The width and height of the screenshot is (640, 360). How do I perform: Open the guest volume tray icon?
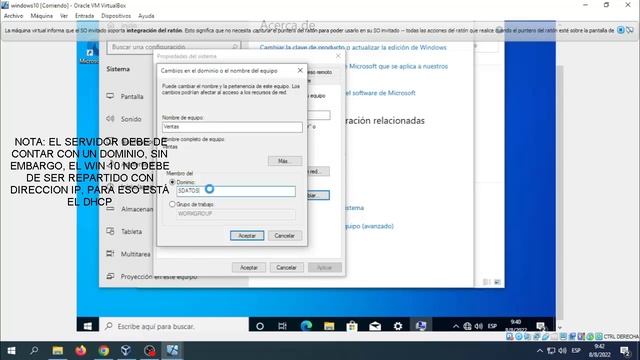479,326
